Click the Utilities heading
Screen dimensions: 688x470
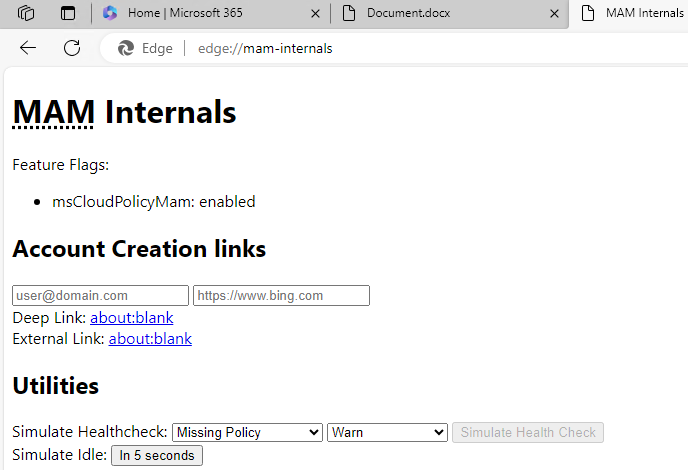pyautogui.click(x=56, y=386)
